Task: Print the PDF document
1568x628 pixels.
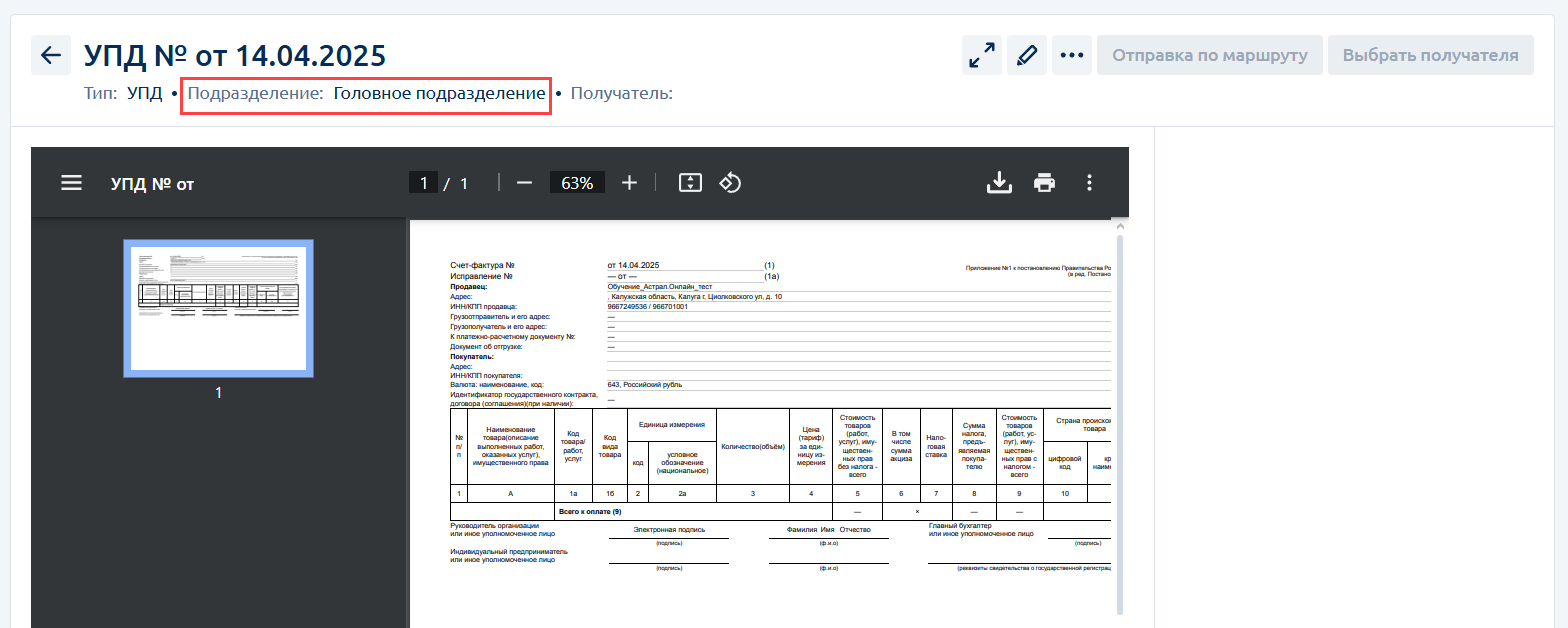Action: pos(1045,183)
